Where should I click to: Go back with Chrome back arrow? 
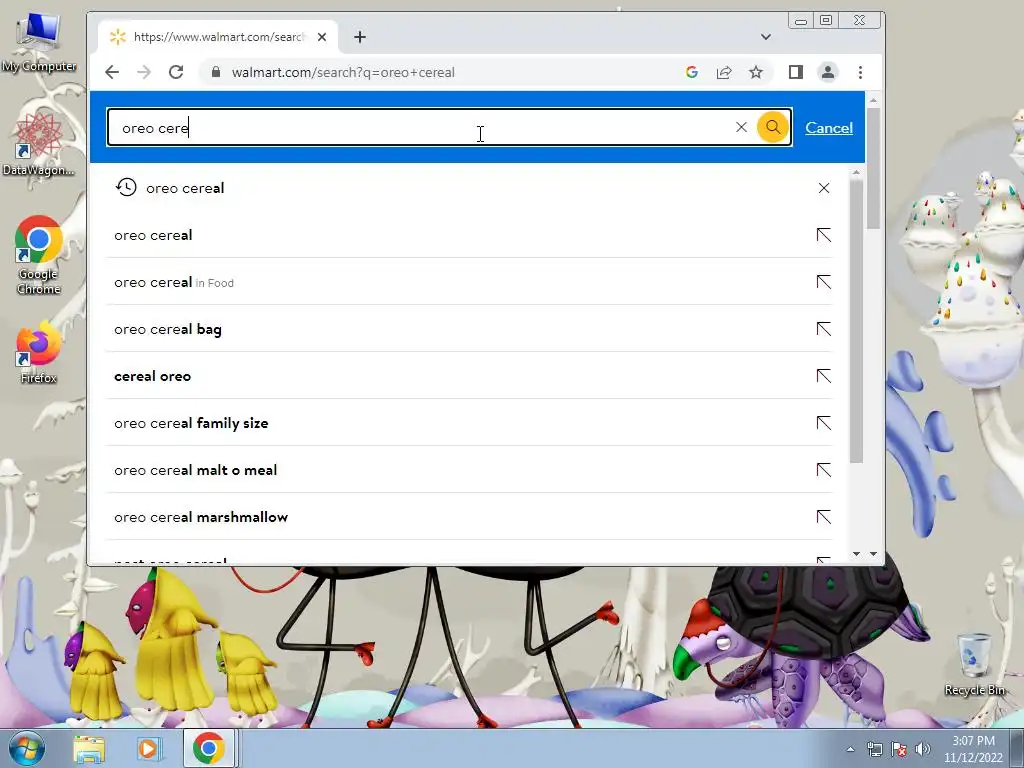pos(112,72)
